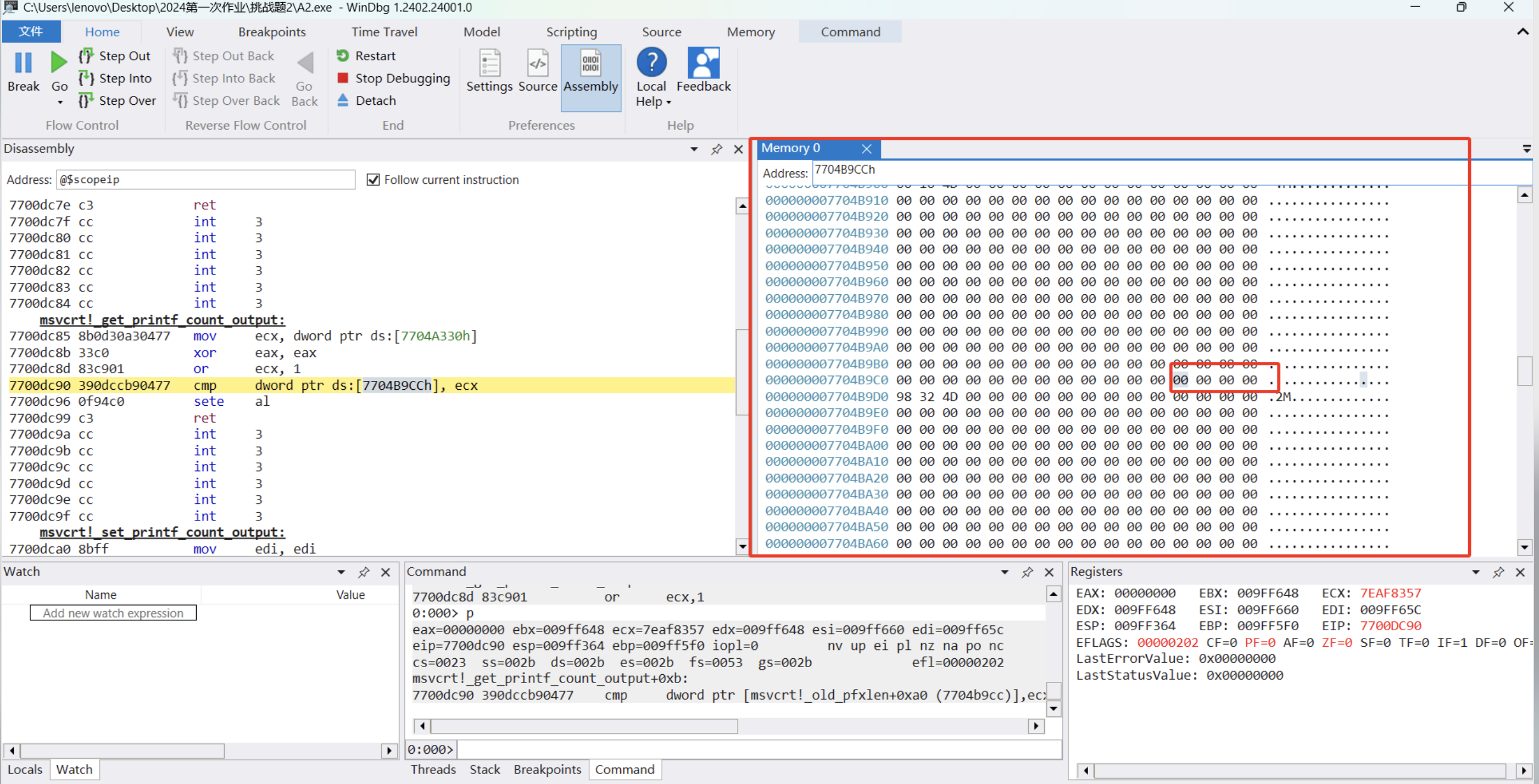Click the Break pause icon
This screenshot has height=784, width=1539.
point(23,63)
